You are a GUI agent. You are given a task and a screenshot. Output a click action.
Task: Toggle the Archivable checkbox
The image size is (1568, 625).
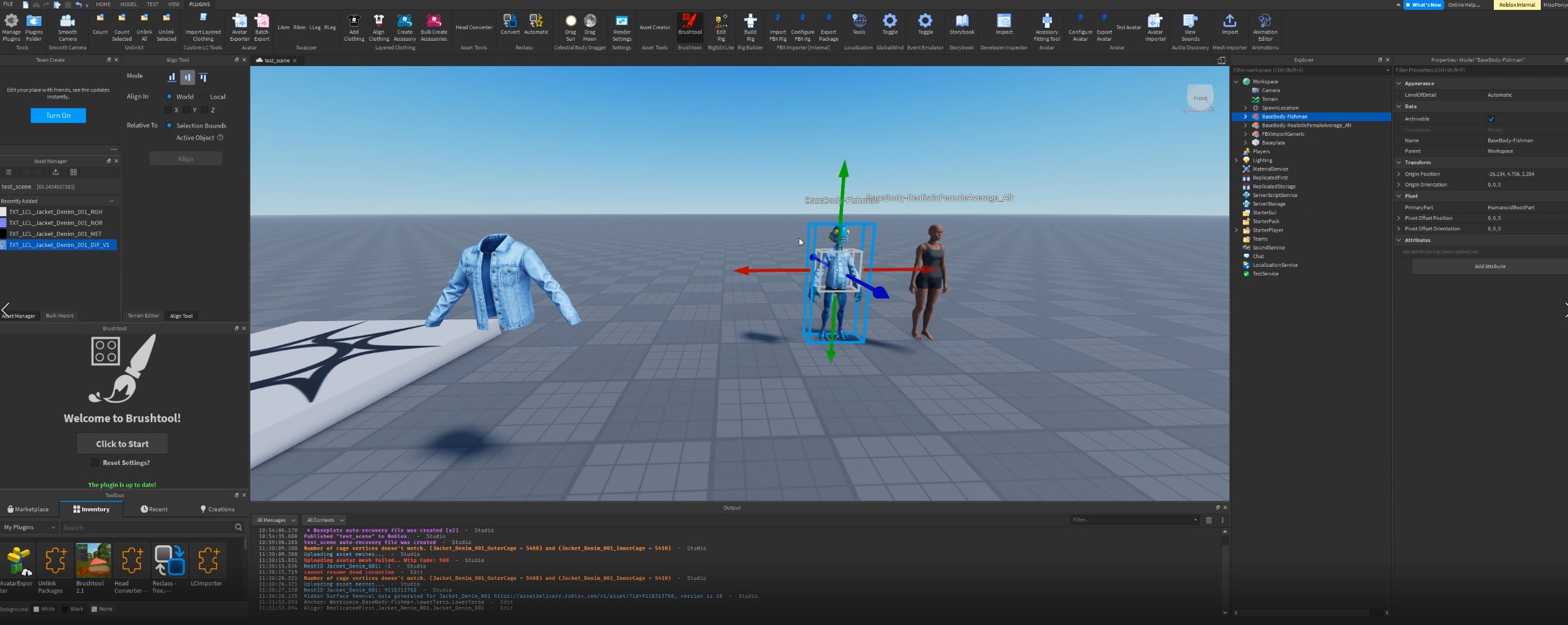point(1491,119)
